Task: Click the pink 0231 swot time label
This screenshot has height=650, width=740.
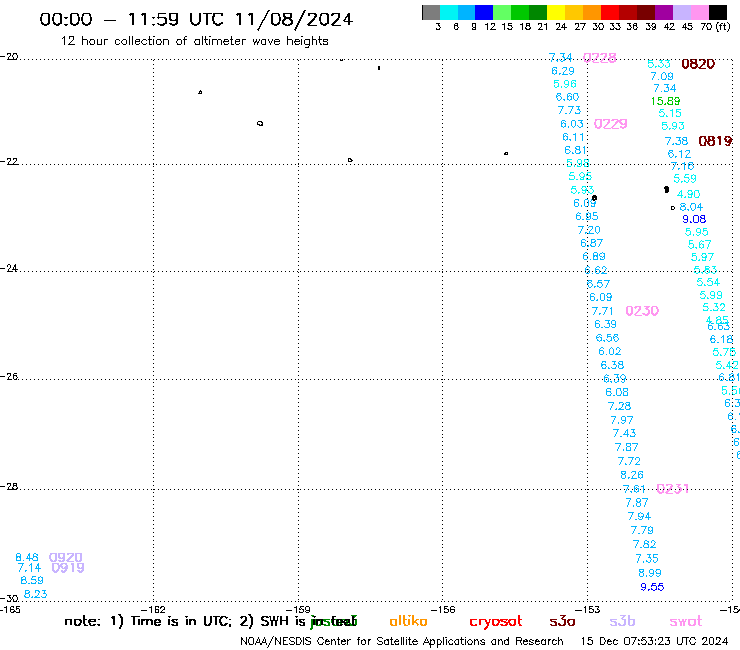Action: point(673,489)
